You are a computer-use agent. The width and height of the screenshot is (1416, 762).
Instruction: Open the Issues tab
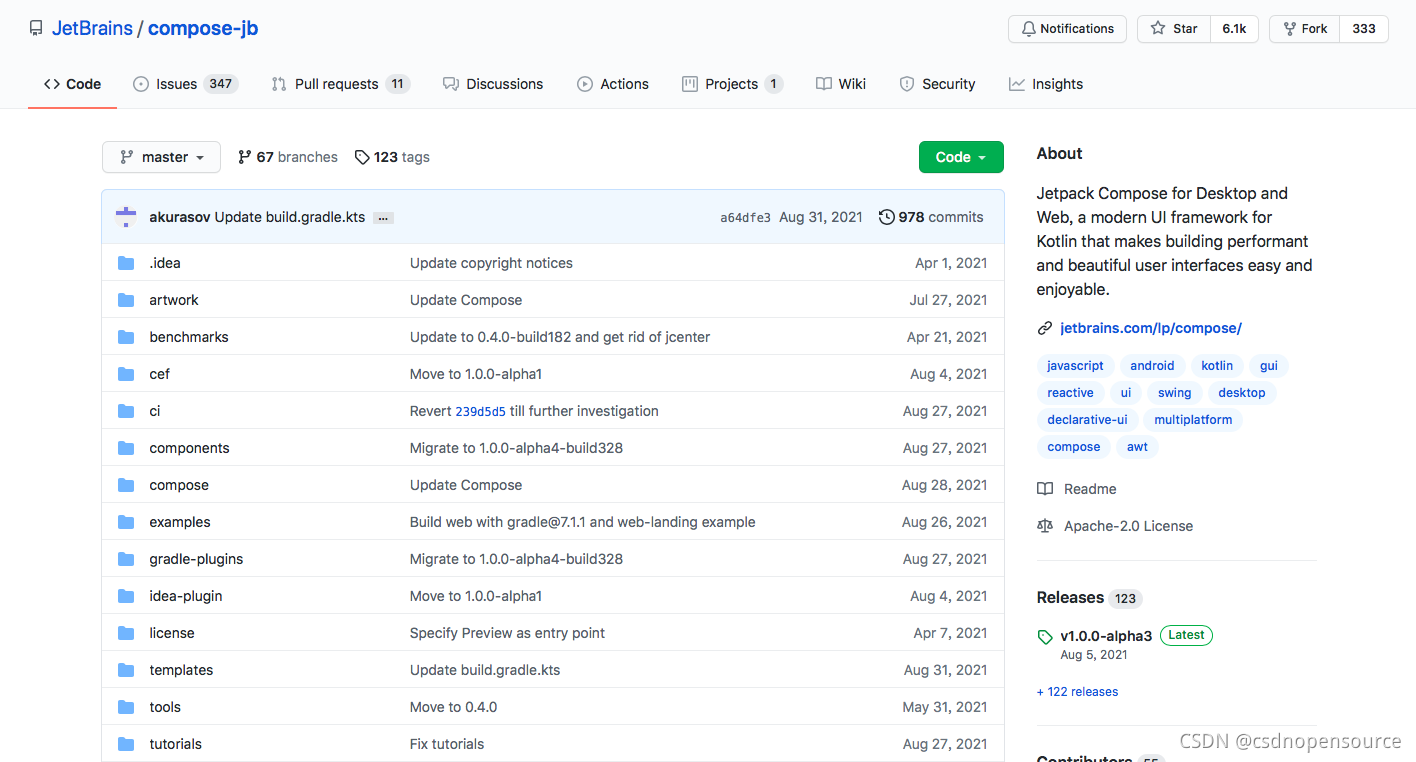186,84
